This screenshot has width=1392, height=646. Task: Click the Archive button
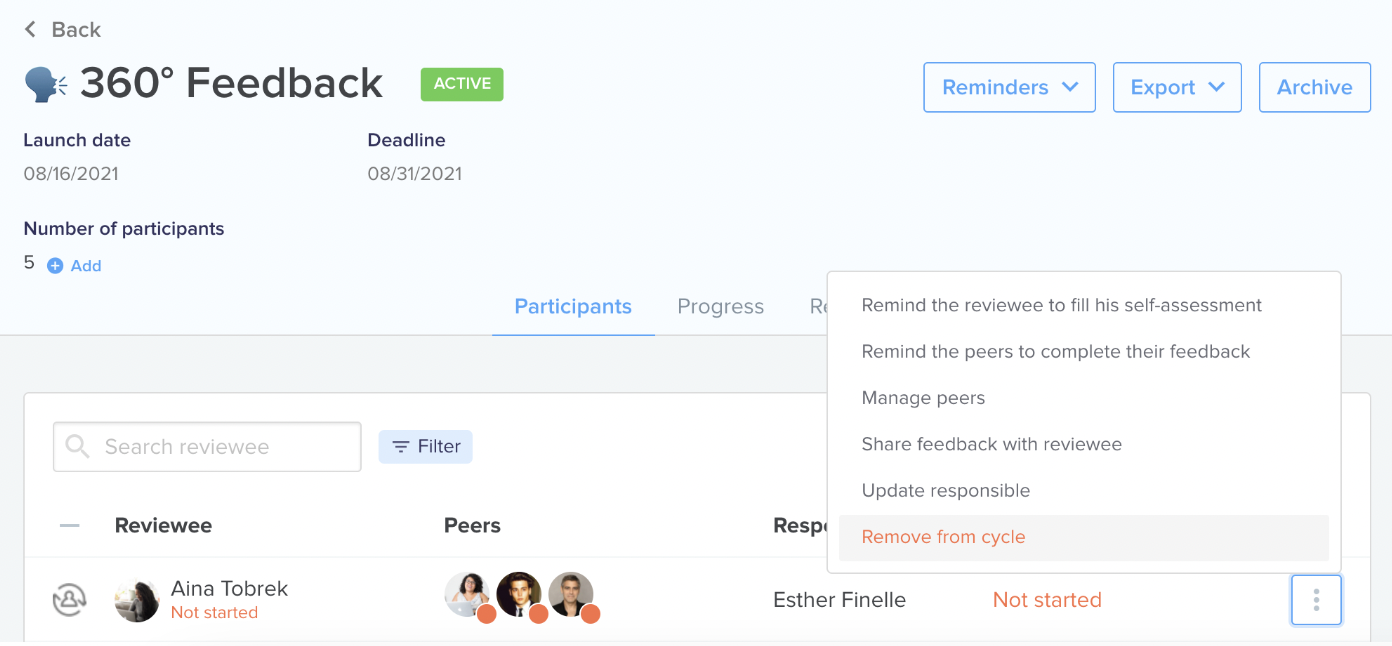(x=1315, y=87)
